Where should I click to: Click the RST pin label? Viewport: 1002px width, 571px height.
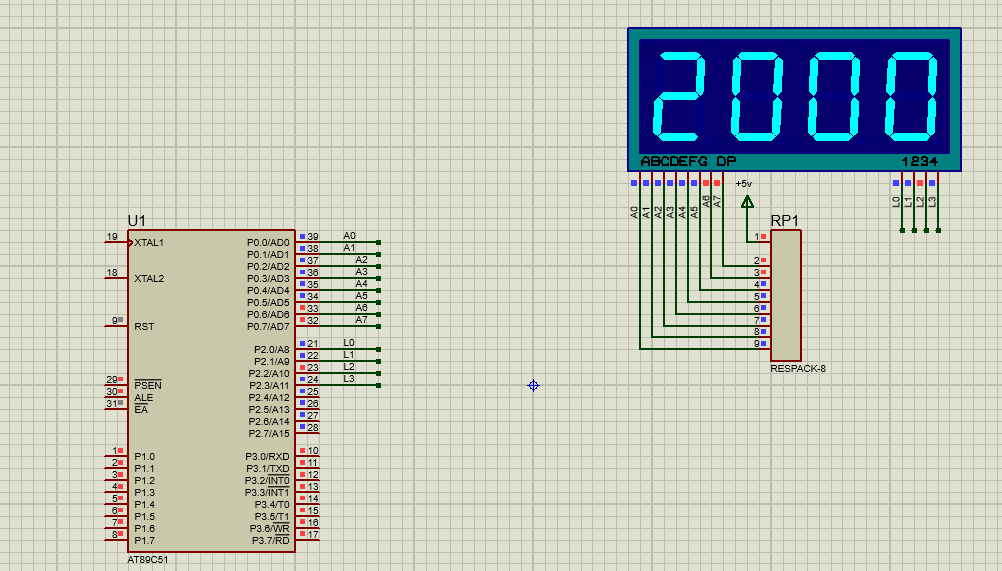tap(144, 326)
